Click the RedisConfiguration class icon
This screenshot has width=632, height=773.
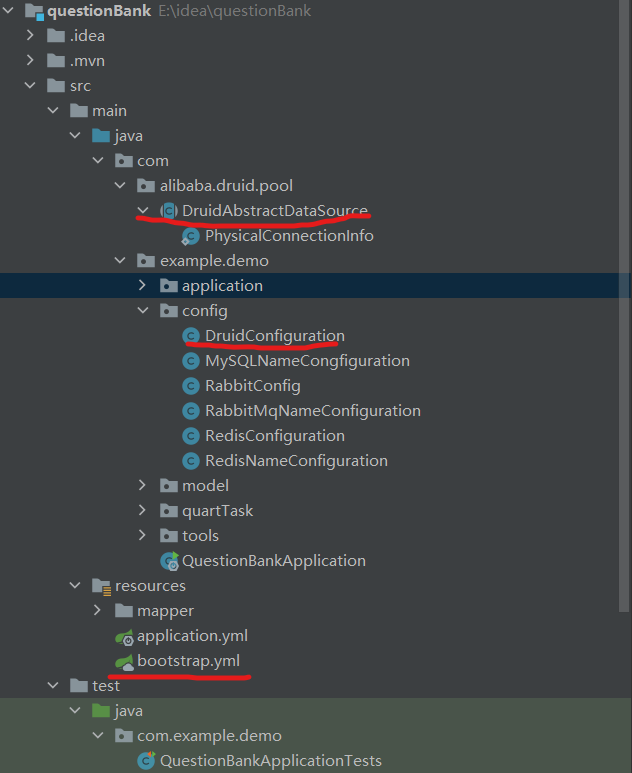pyautogui.click(x=191, y=436)
